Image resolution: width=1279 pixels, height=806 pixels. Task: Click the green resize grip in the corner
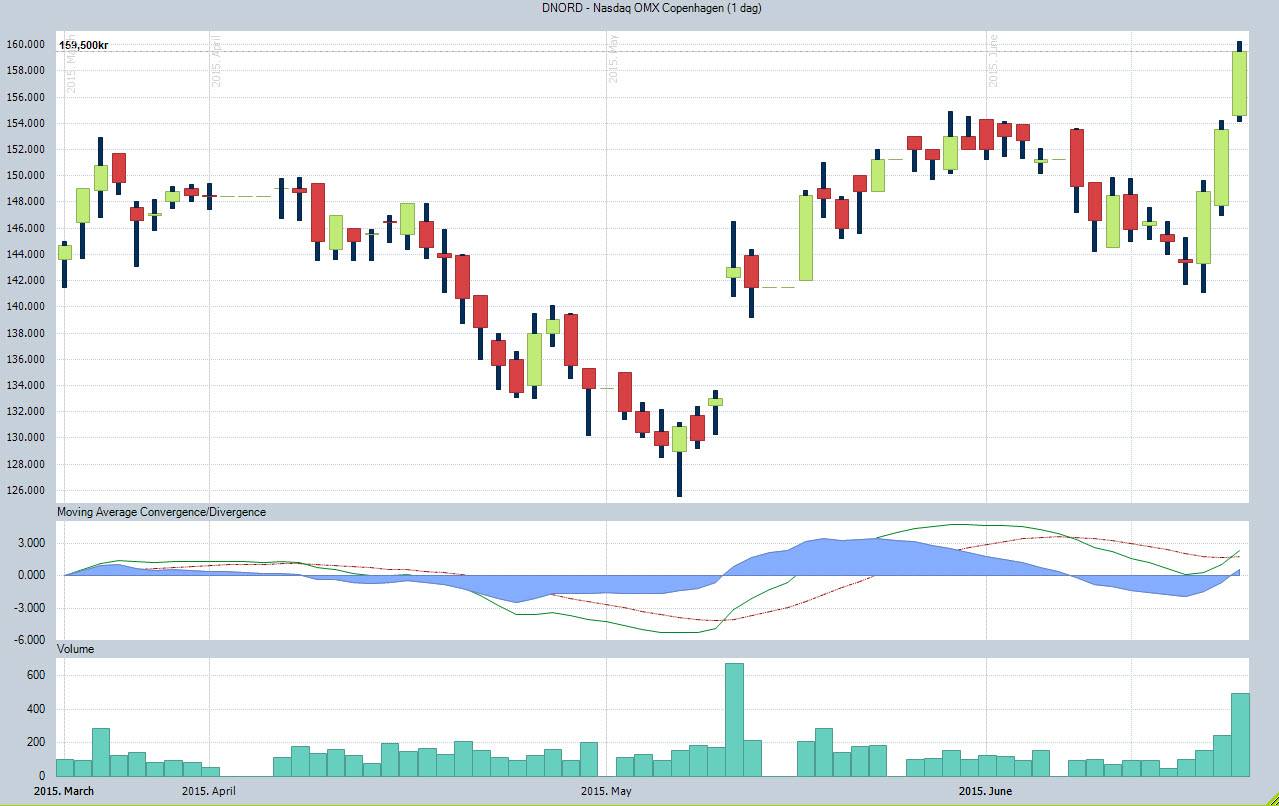click(1269, 797)
